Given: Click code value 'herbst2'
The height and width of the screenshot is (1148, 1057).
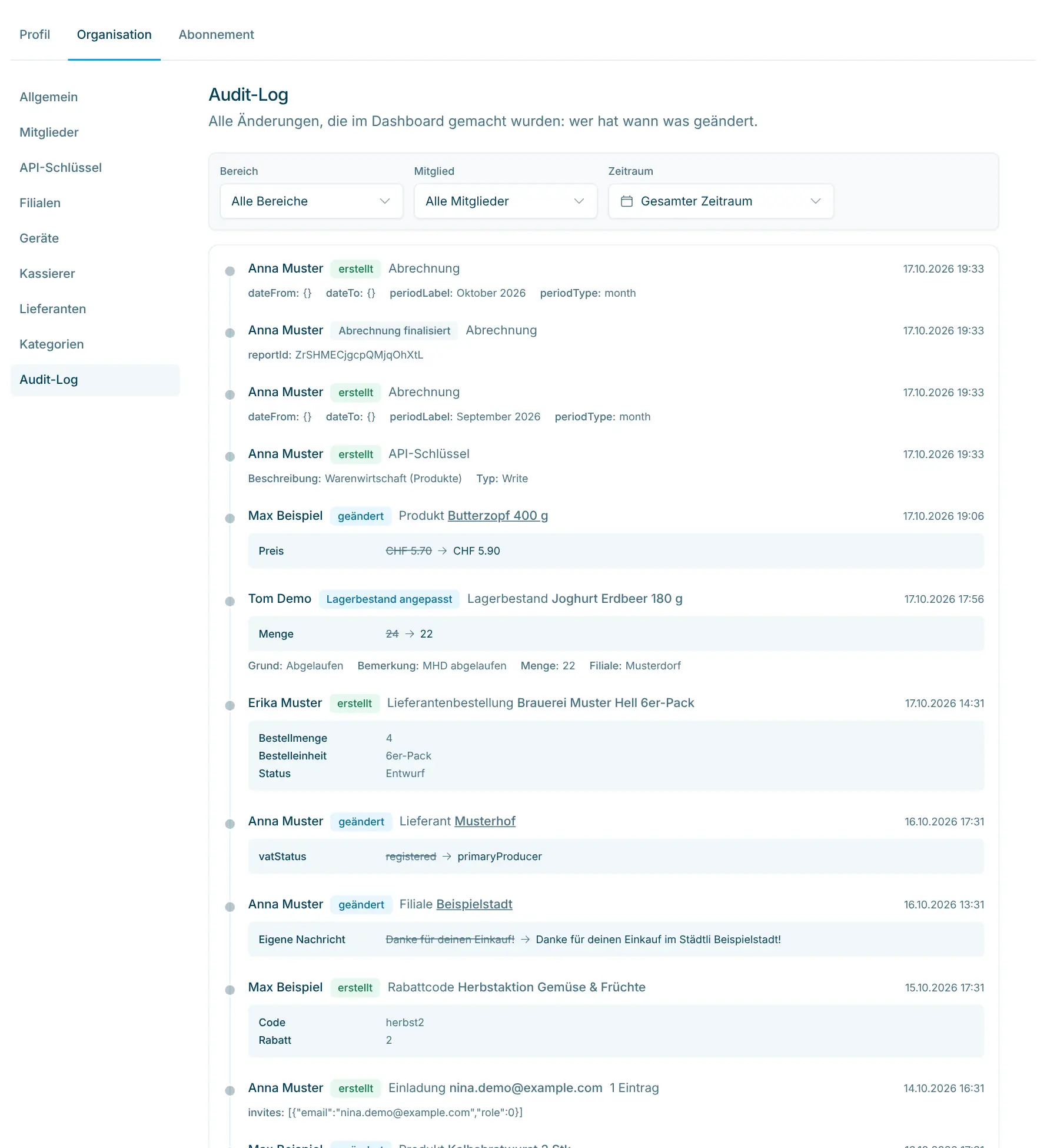Looking at the screenshot, I should tap(405, 1023).
